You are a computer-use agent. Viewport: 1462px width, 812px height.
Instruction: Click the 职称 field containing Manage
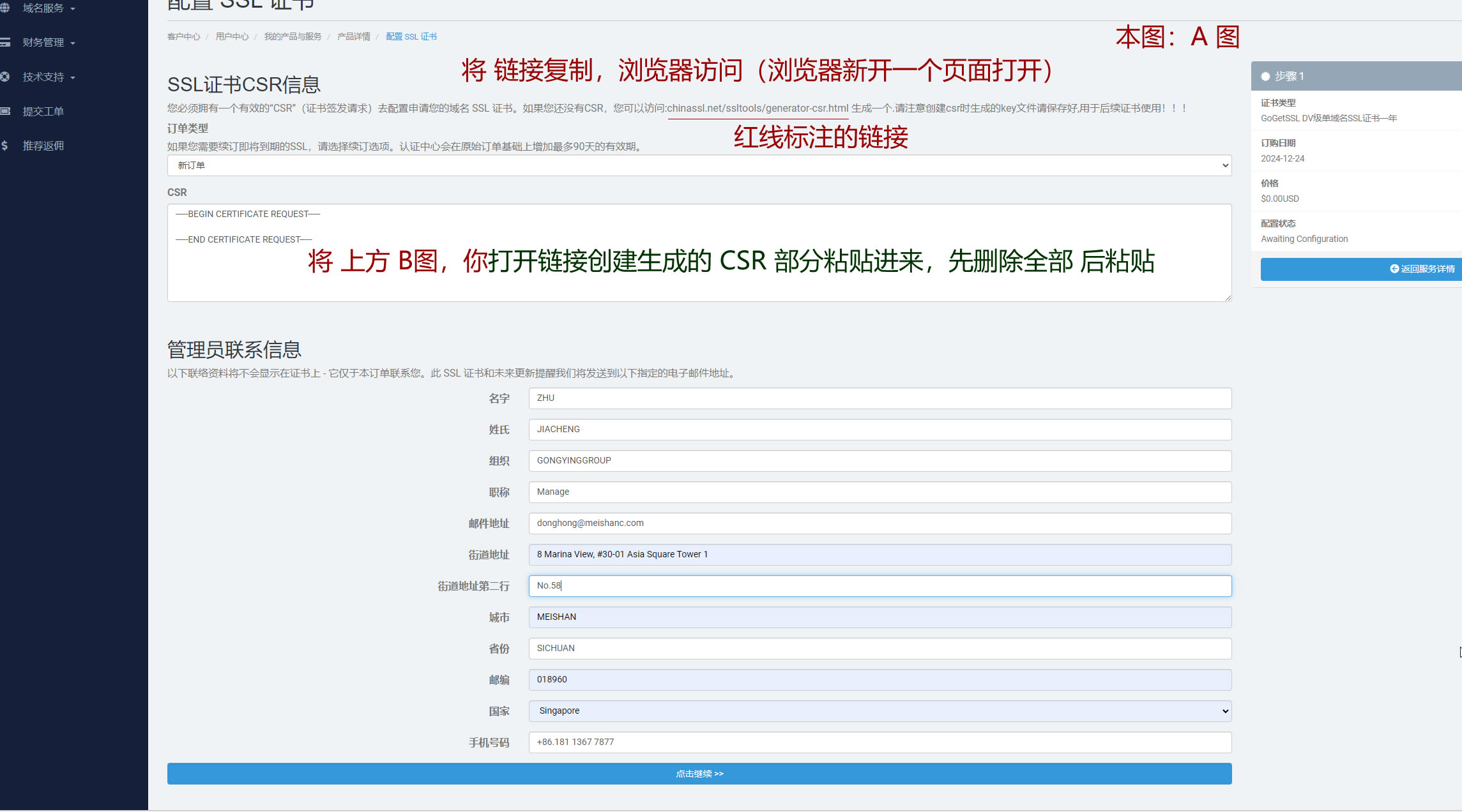(x=880, y=492)
